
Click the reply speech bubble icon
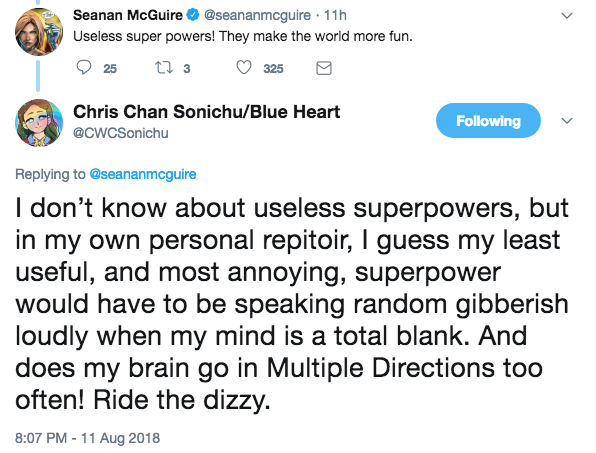(84, 68)
